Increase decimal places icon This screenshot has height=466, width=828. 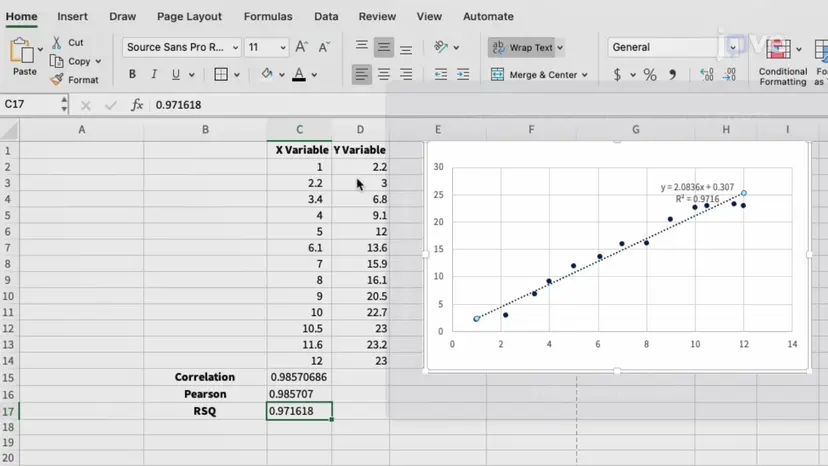pyautogui.click(x=707, y=74)
